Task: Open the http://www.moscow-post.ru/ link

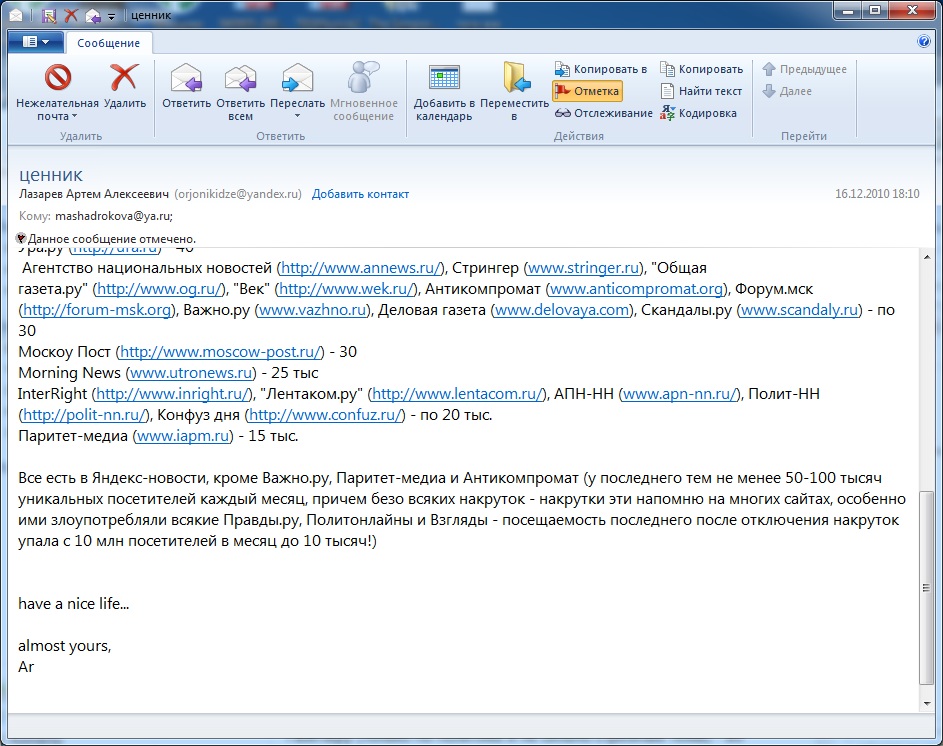Action: pyautogui.click(x=222, y=351)
